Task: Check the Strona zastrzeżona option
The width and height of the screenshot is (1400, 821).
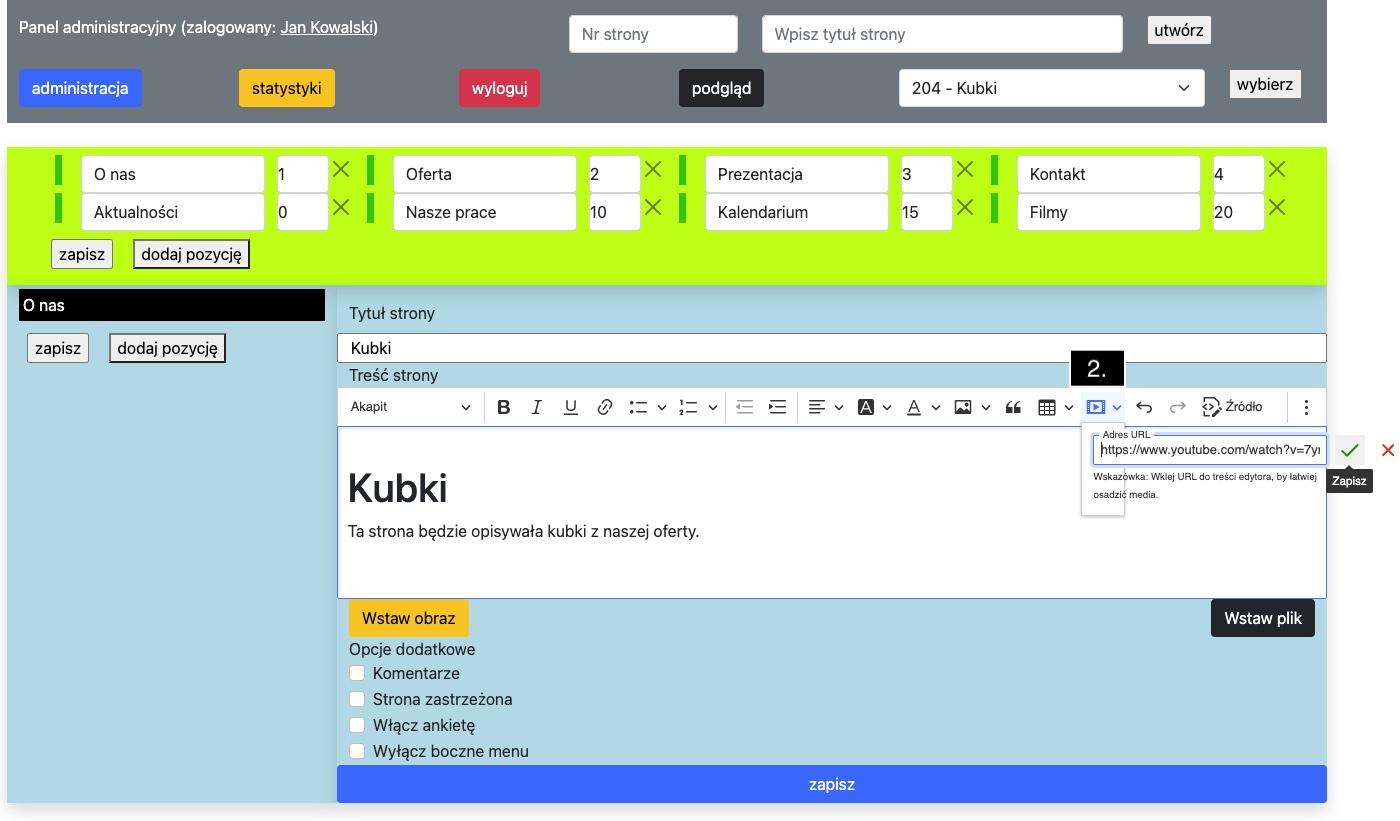Action: (x=357, y=699)
